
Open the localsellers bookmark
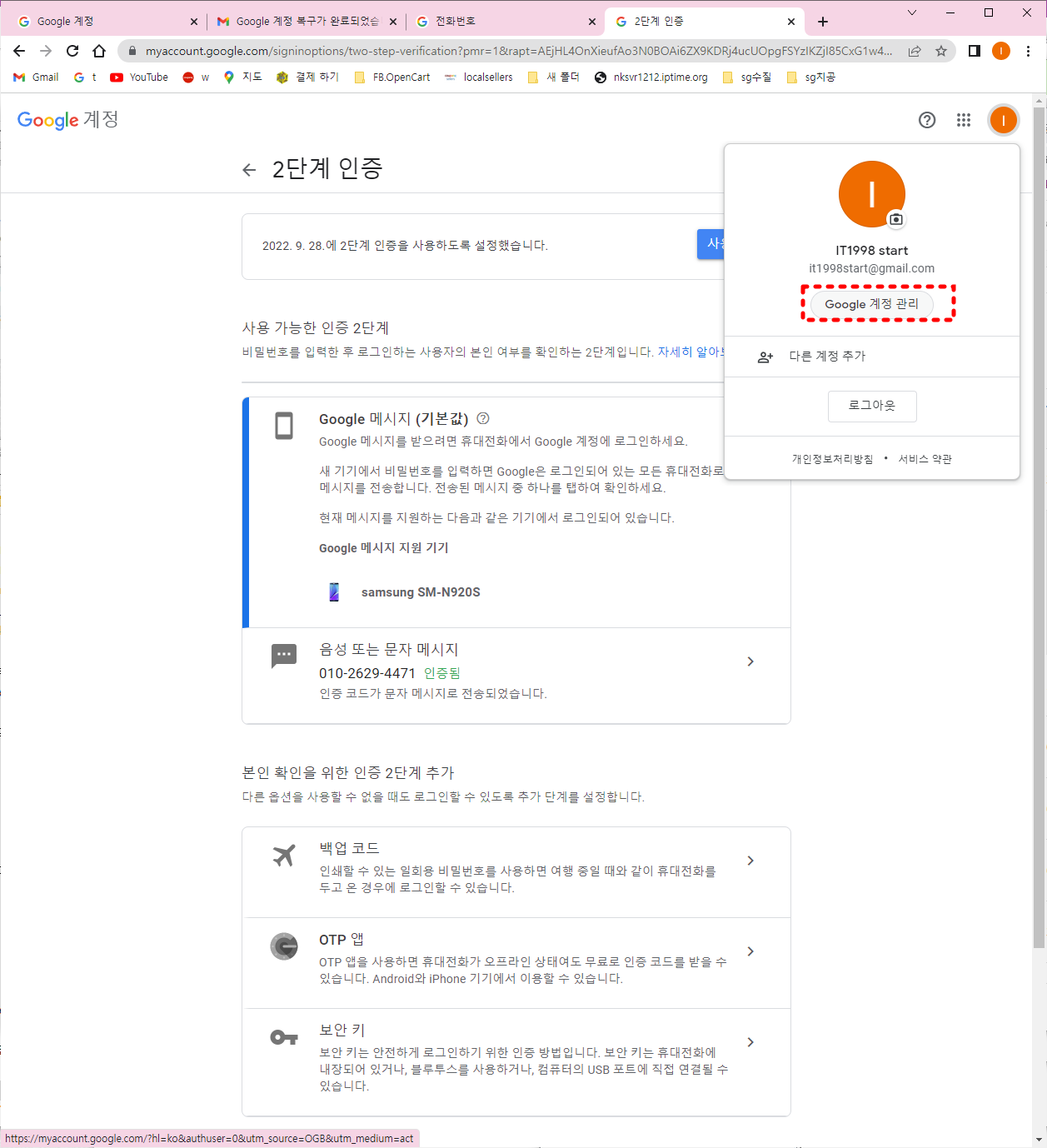tap(479, 77)
